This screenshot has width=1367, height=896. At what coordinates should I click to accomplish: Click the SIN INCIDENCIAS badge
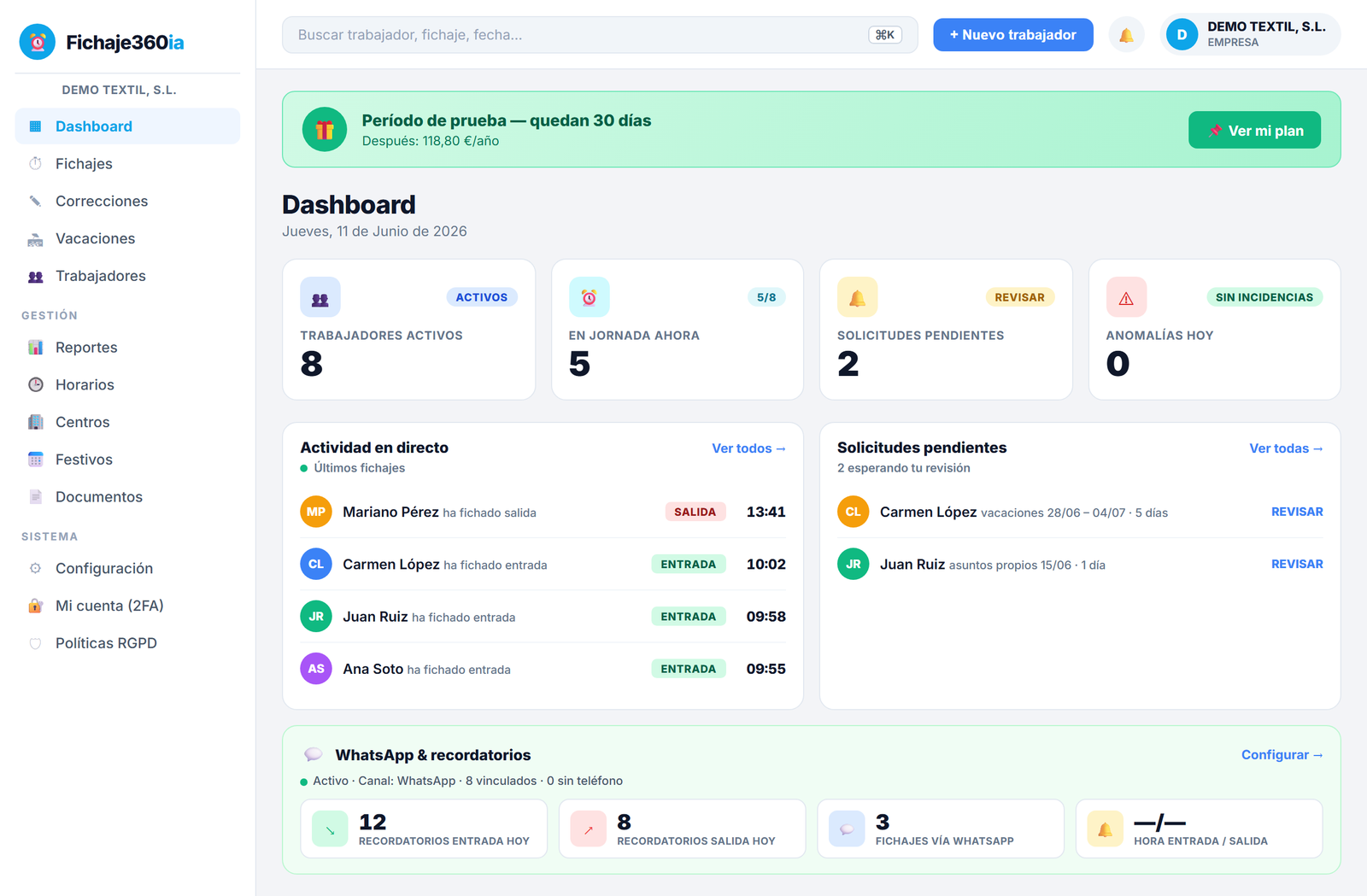[1264, 297]
